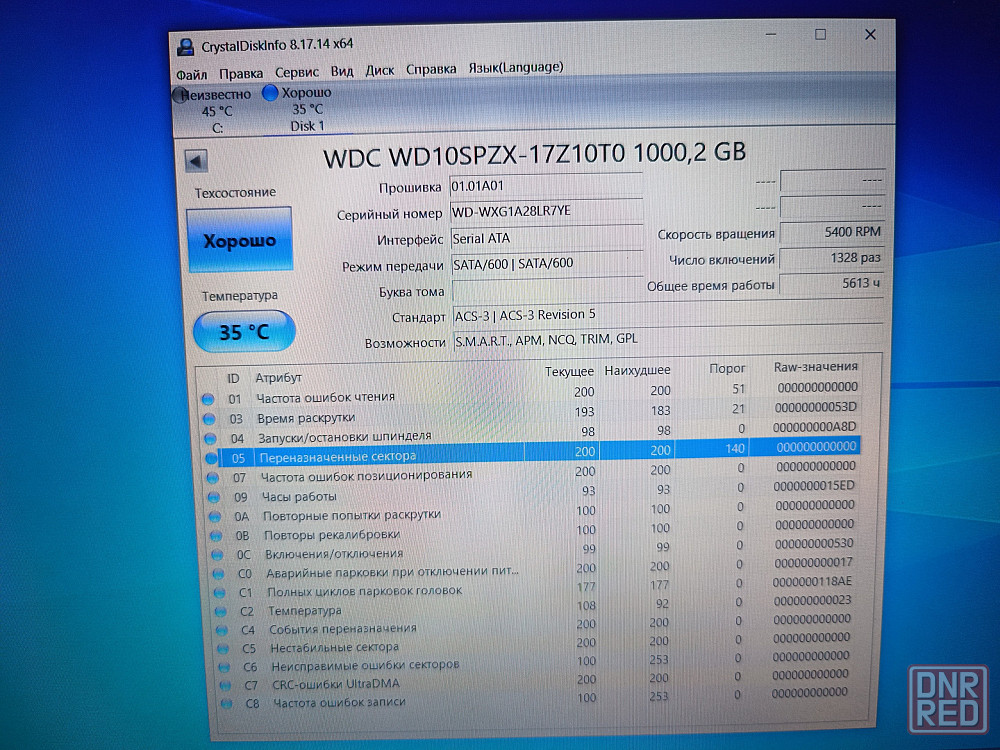The height and width of the screenshot is (750, 1000).
Task: Click the 35 °C temperature button
Action: pyautogui.click(x=244, y=332)
